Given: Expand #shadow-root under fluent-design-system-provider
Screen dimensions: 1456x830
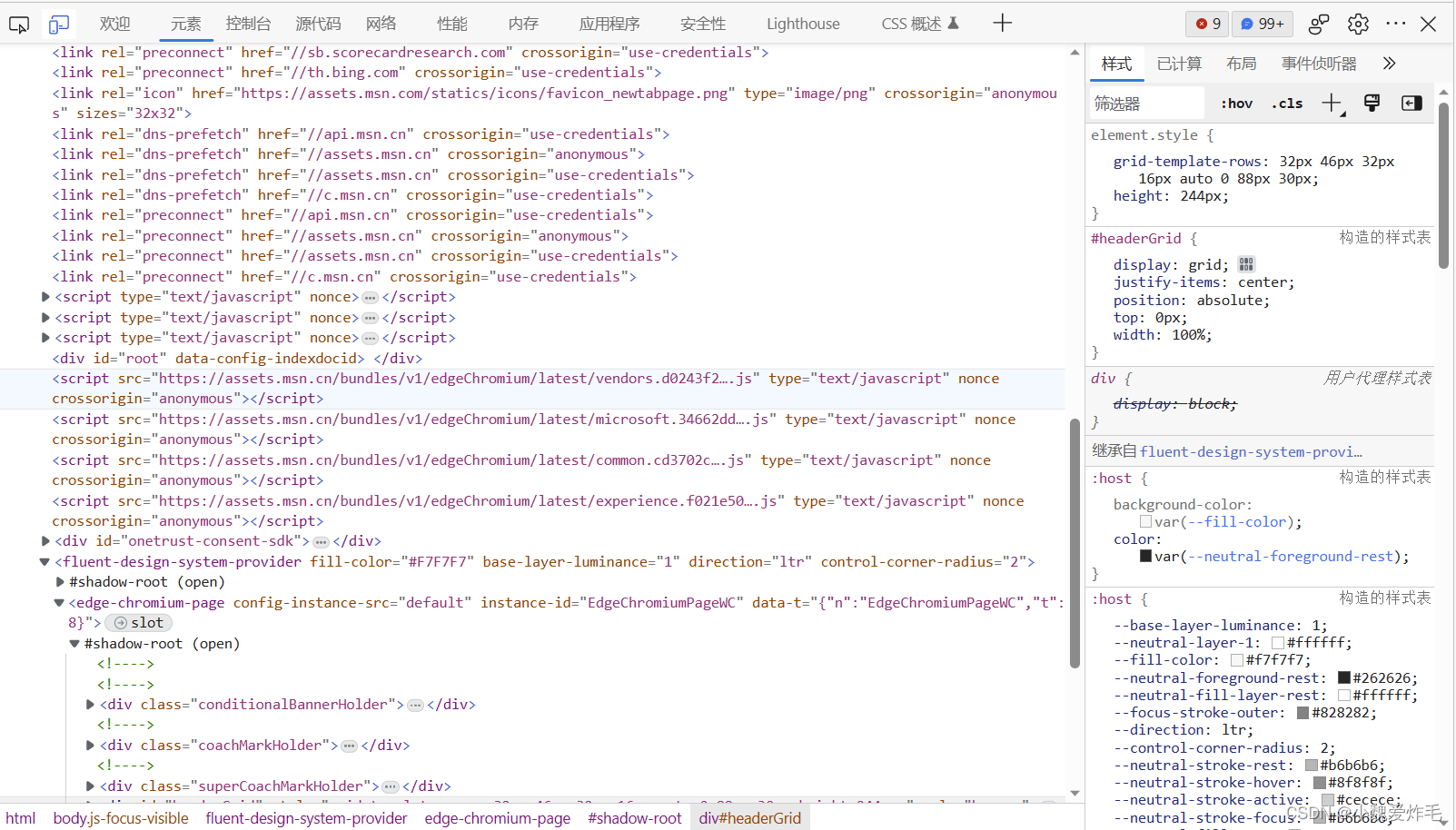Looking at the screenshot, I should pos(60,582).
